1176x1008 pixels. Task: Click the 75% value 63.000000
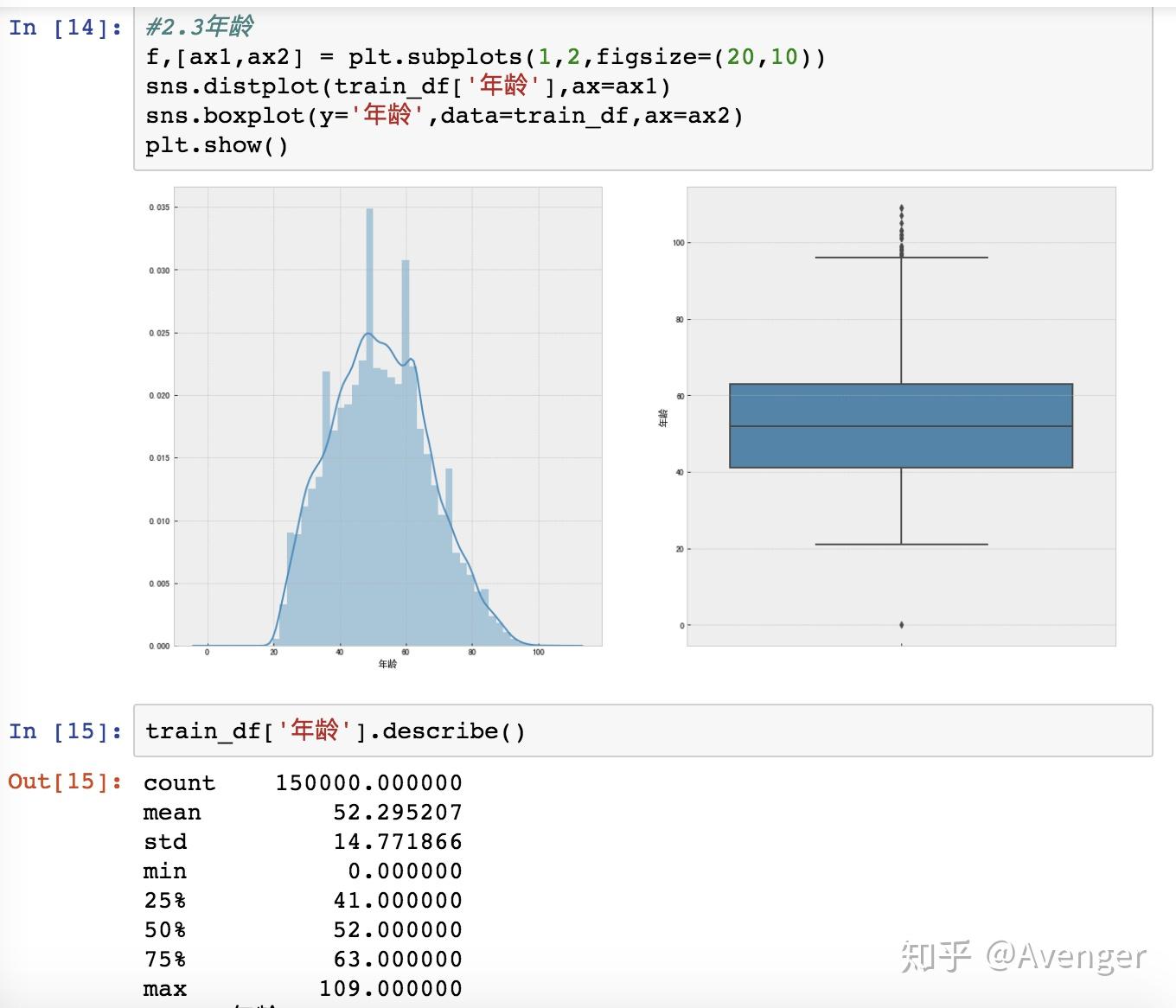(398, 959)
